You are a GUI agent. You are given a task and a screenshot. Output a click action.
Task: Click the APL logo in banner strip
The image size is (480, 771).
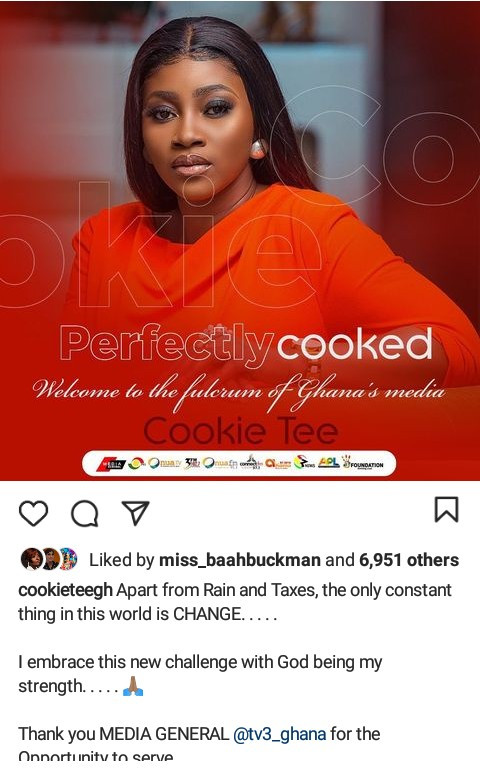point(329,462)
